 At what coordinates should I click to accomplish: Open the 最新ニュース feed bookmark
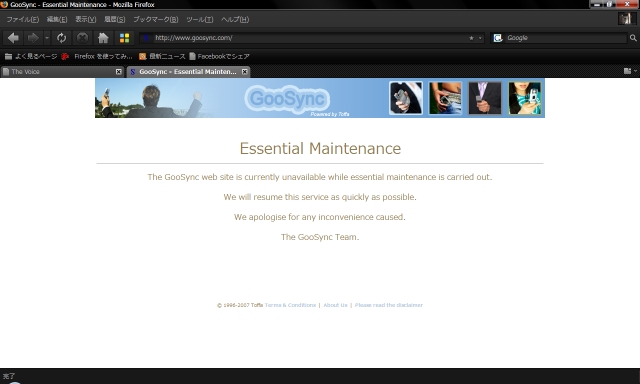pos(162,56)
